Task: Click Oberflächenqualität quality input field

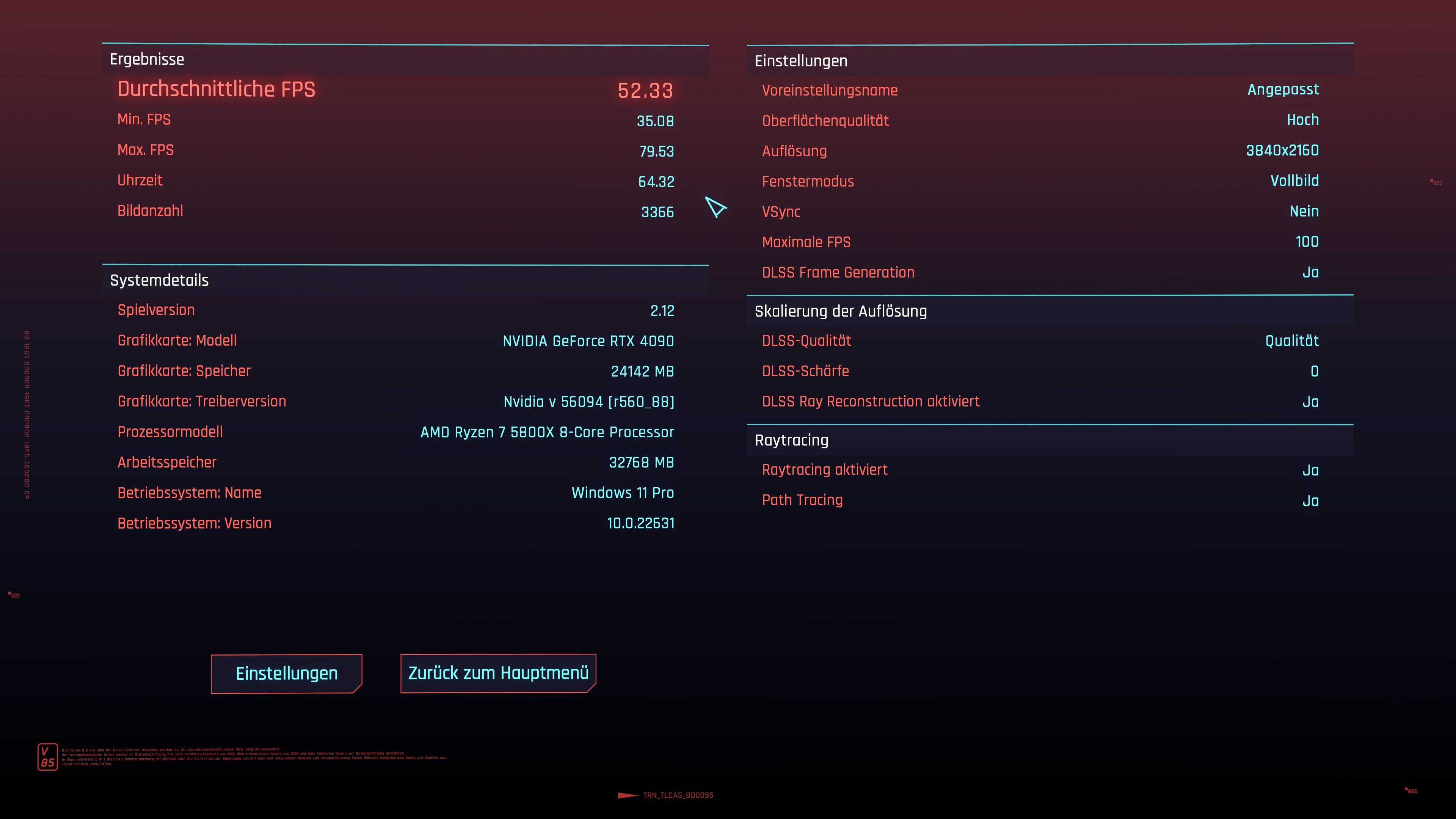Action: click(1303, 120)
